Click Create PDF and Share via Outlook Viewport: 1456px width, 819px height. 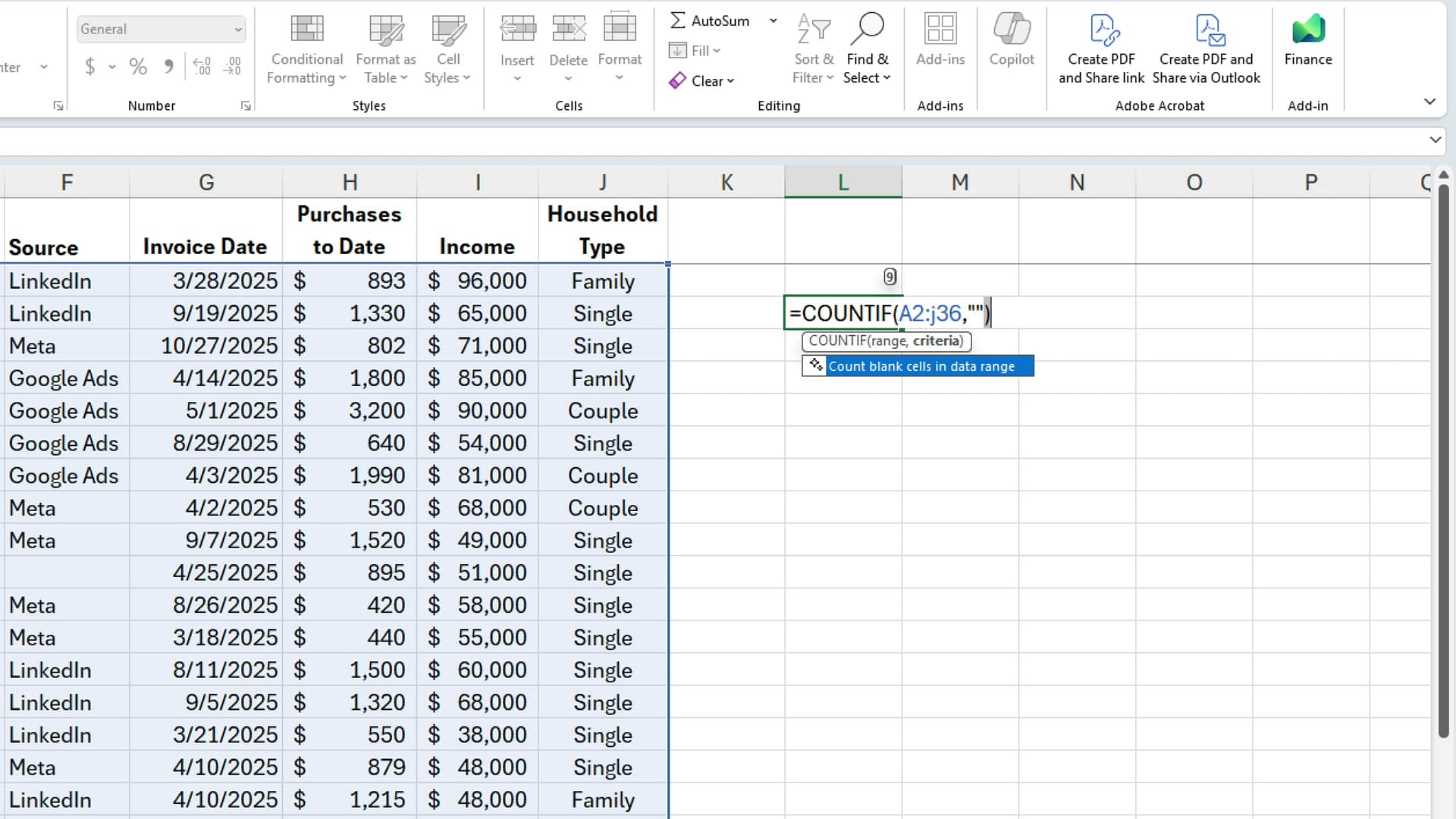click(x=1206, y=45)
